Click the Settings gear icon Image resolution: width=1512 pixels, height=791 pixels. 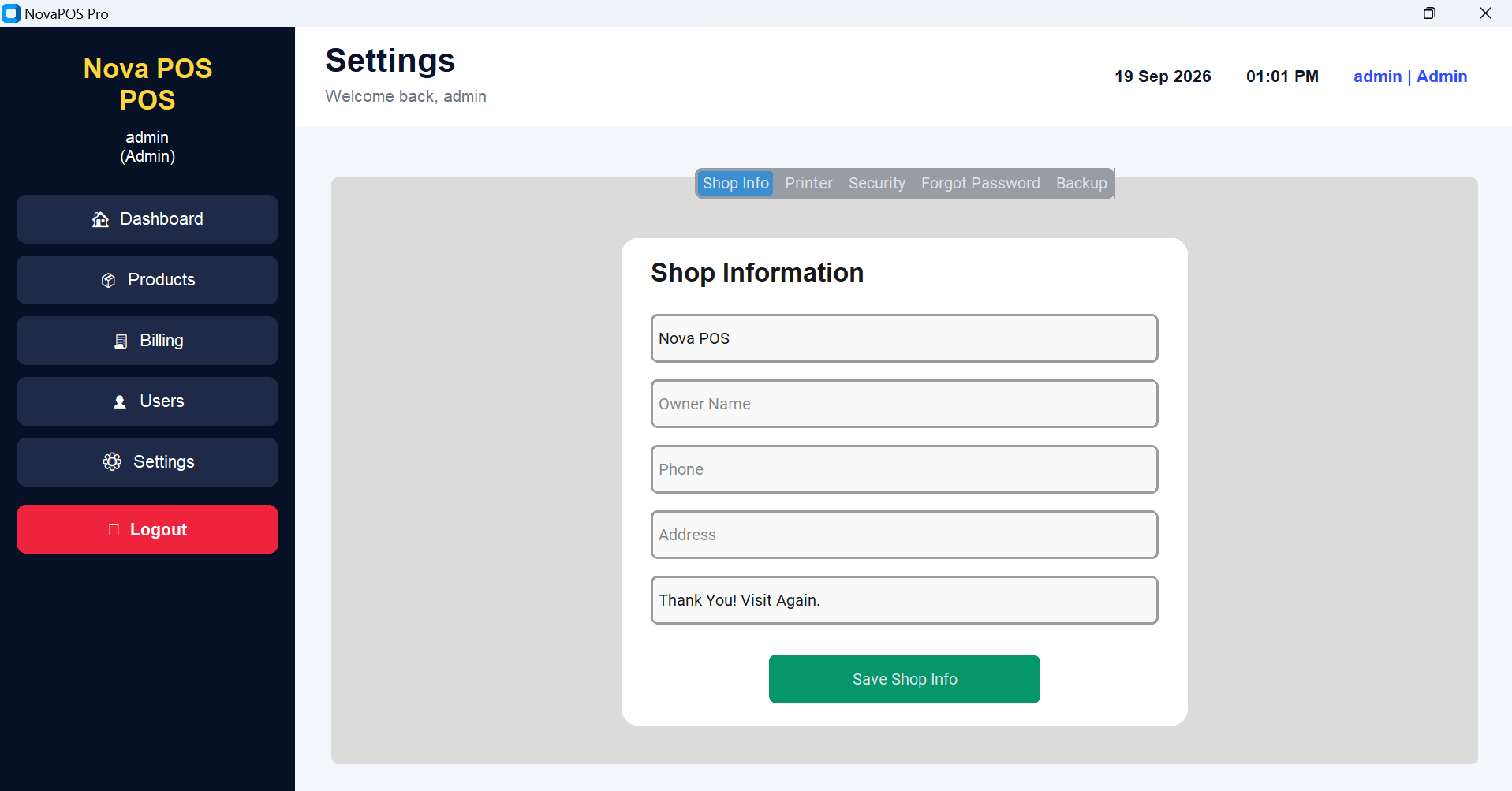[x=112, y=462]
